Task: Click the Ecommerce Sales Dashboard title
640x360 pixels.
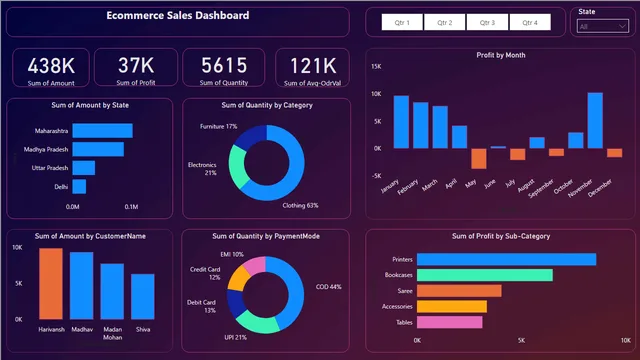Action: point(178,16)
